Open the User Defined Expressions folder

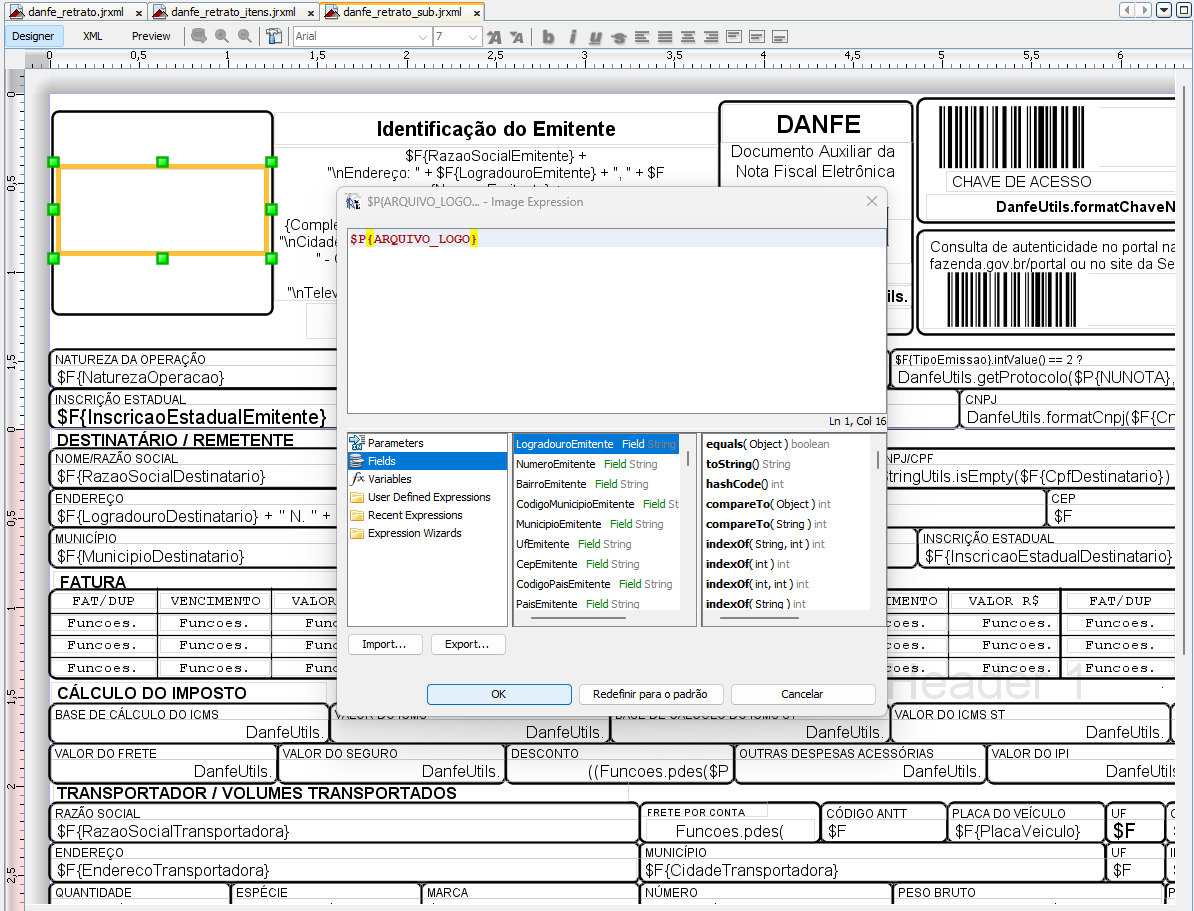click(x=429, y=497)
